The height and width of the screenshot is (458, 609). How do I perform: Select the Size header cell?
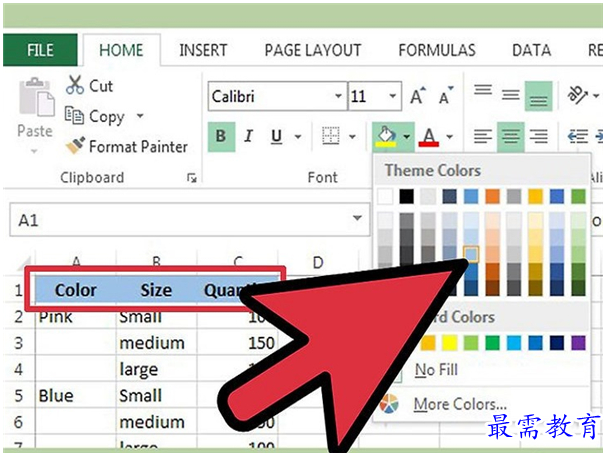tap(156, 290)
